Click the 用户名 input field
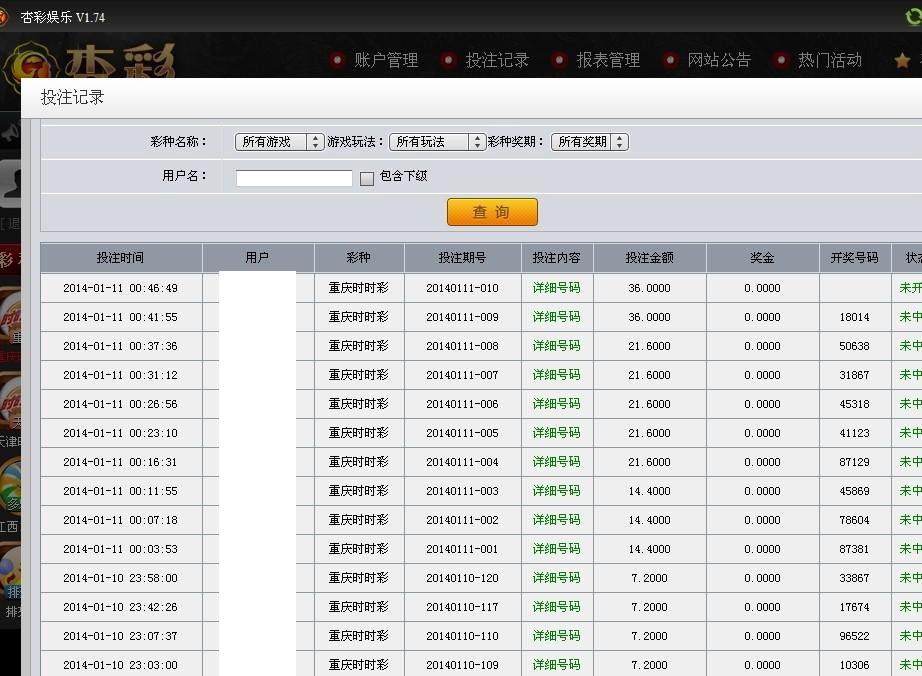This screenshot has width=922, height=676. (292, 178)
